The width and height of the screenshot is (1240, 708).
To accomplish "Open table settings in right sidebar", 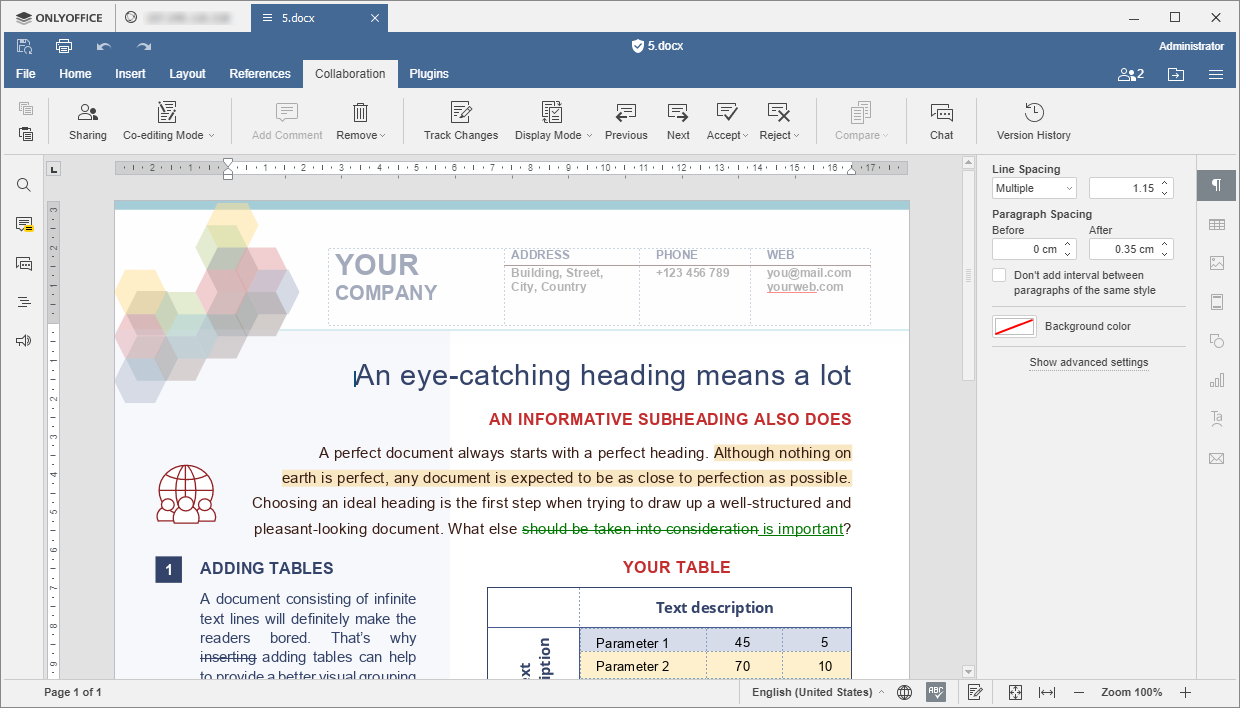I will (x=1216, y=225).
